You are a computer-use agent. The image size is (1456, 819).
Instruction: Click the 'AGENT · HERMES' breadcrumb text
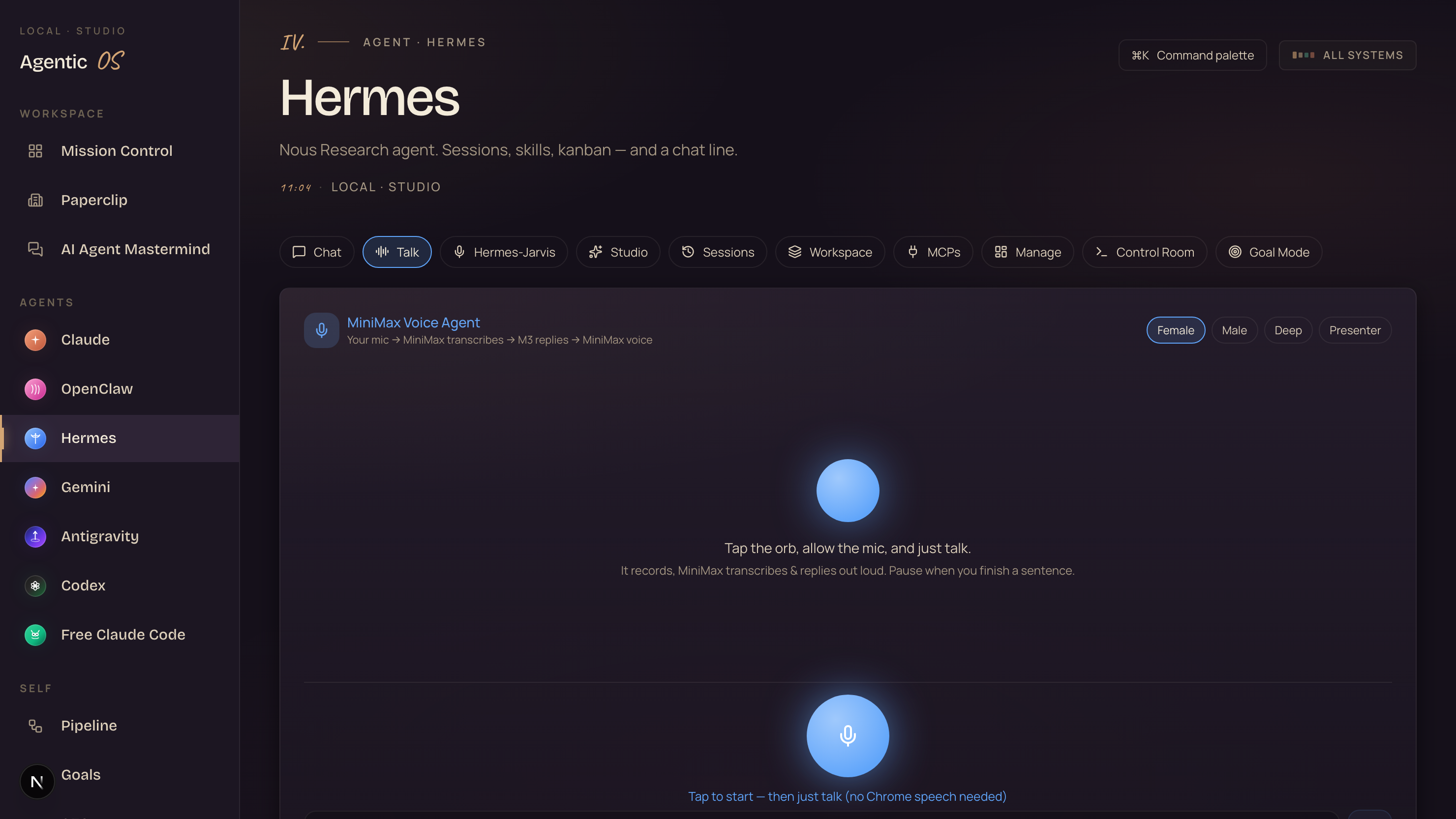pyautogui.click(x=425, y=42)
